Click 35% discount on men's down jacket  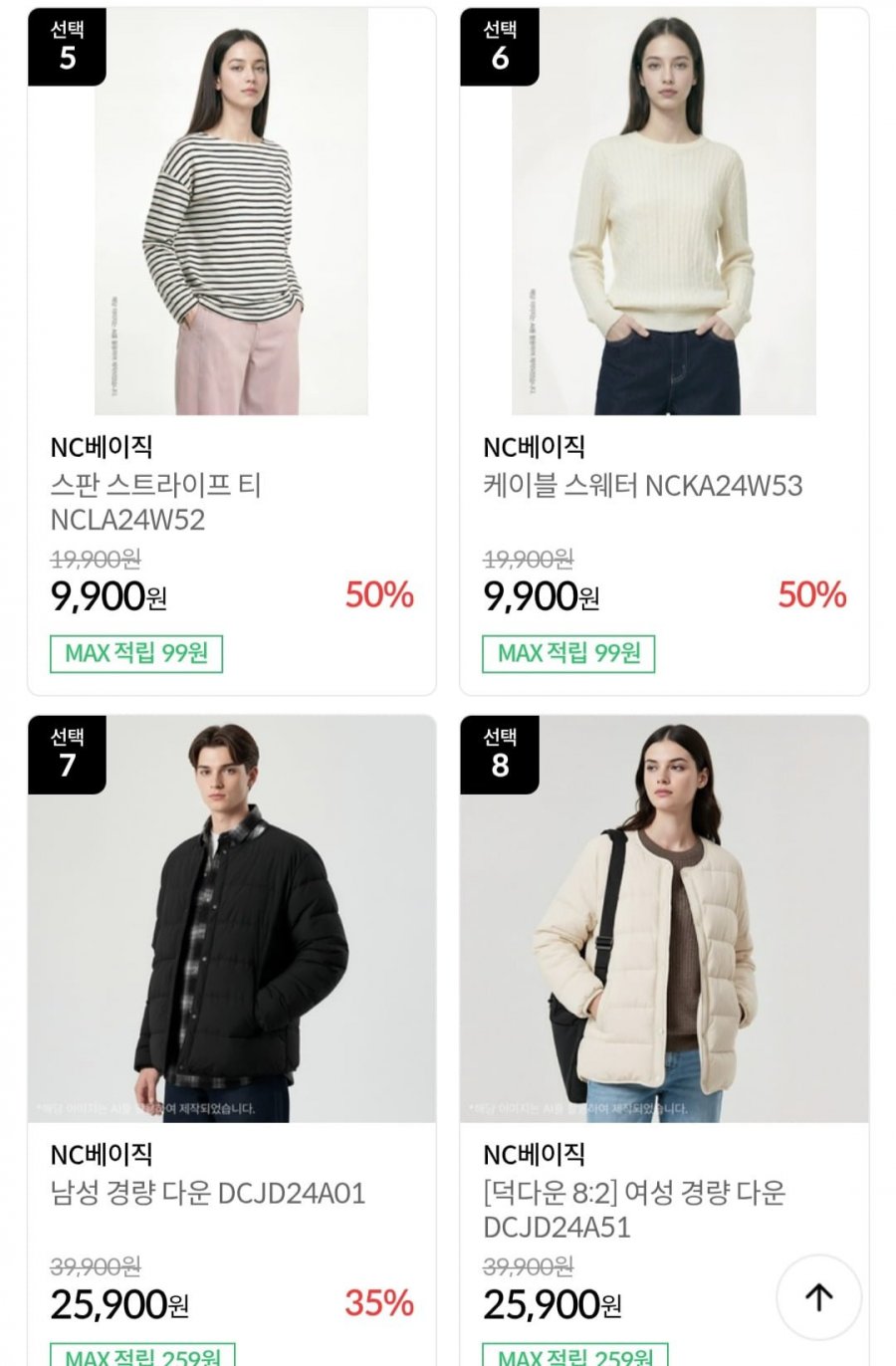coord(379,1302)
